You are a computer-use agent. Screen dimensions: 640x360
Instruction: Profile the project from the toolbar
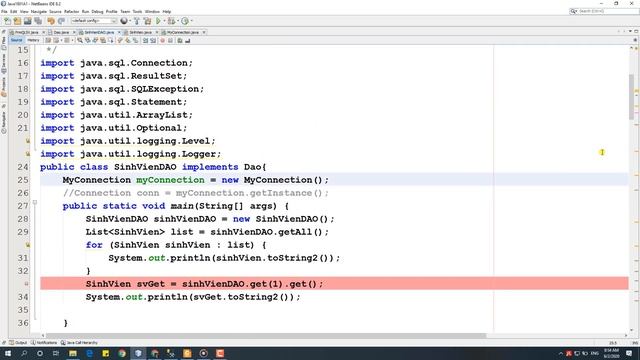point(184,21)
